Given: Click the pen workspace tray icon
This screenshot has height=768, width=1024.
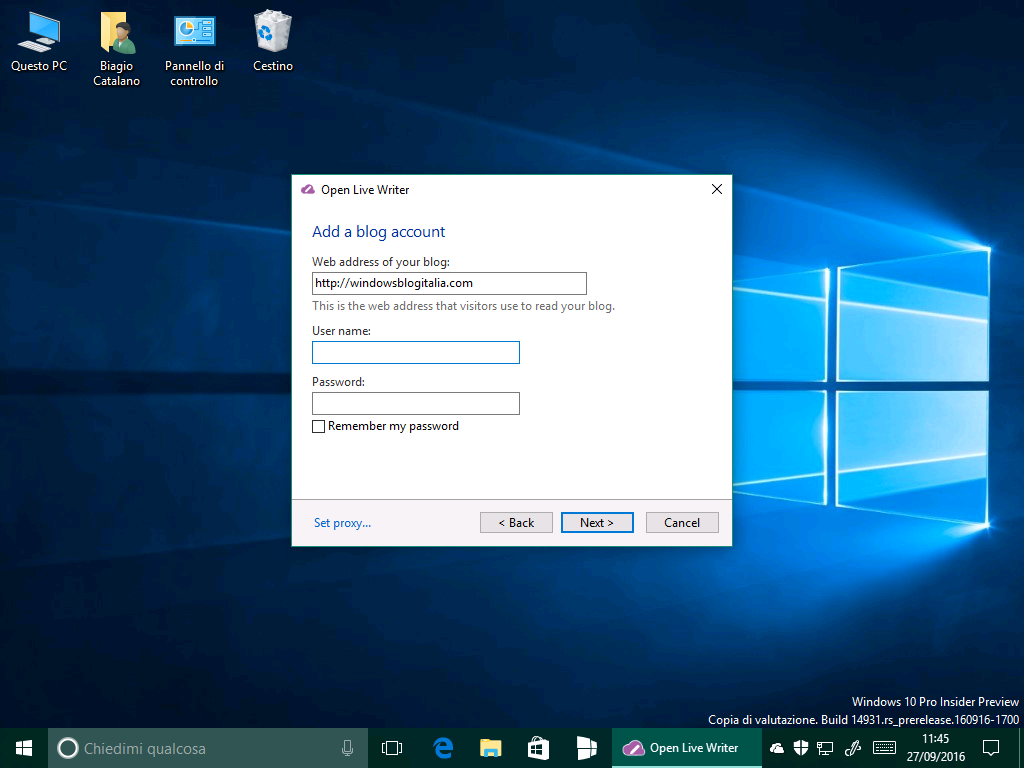Looking at the screenshot, I should 852,748.
